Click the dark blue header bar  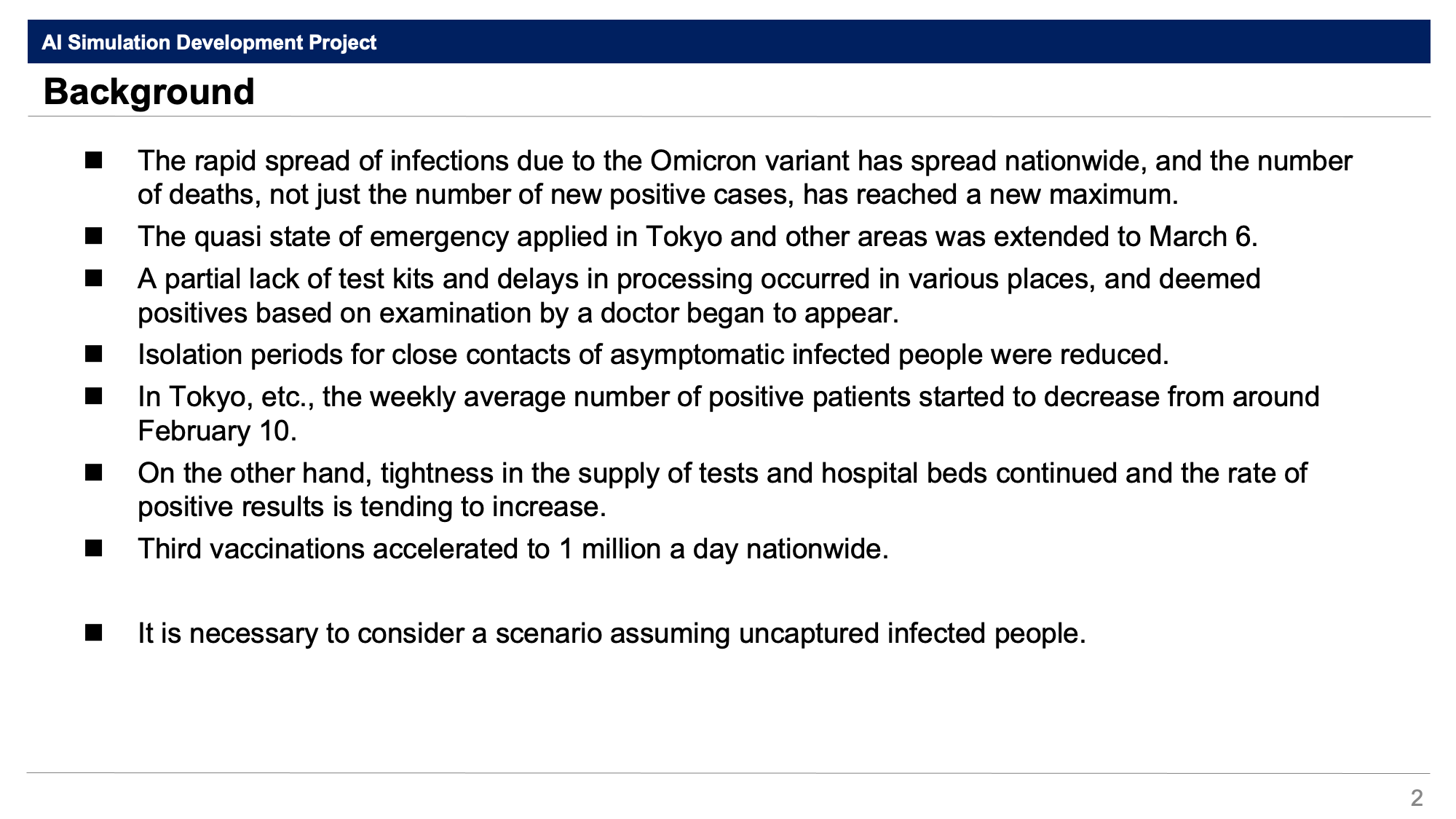(729, 41)
